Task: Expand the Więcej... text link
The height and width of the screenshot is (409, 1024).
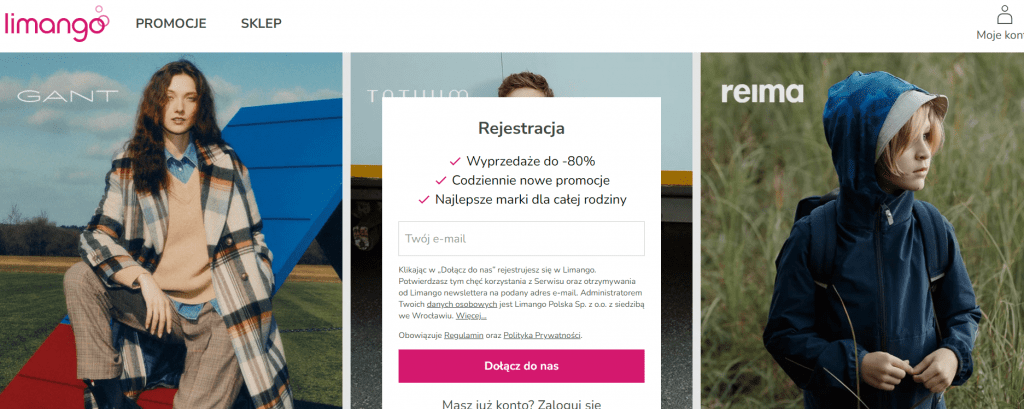Action: [471, 316]
